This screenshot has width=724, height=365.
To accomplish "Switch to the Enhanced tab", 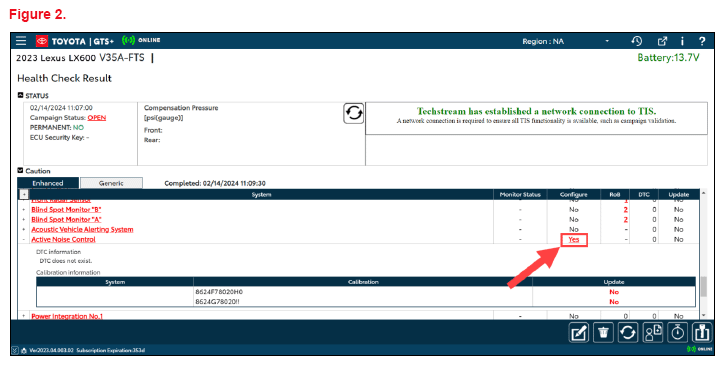I will (48, 183).
